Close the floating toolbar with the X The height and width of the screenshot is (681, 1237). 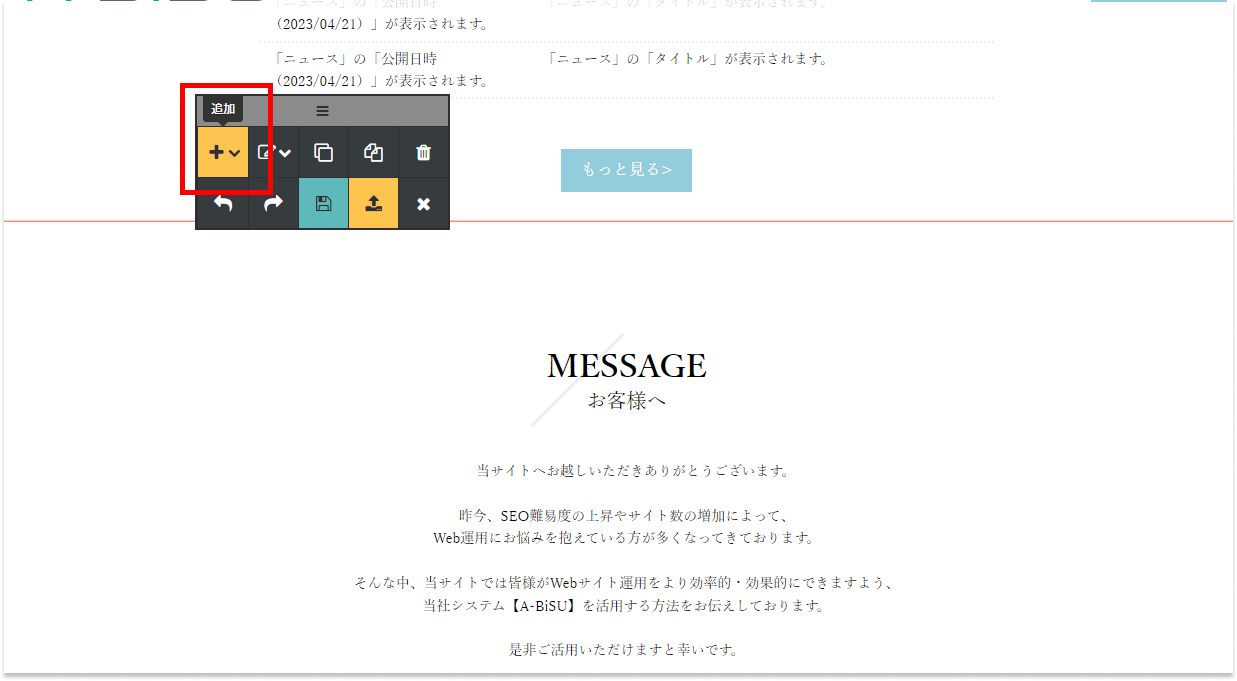[x=423, y=203]
